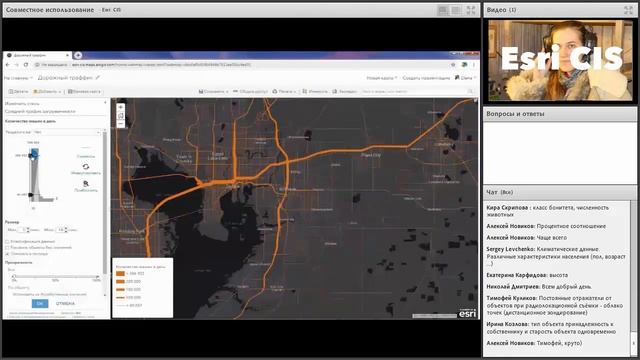This screenshot has width=640, height=360.
Task: Zoom out on the map
Action: (120, 124)
